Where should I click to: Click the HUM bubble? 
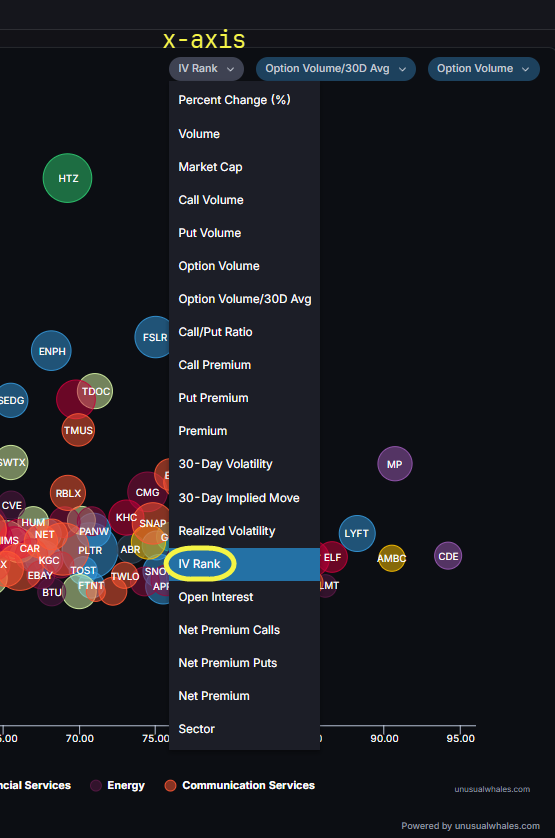[33, 522]
